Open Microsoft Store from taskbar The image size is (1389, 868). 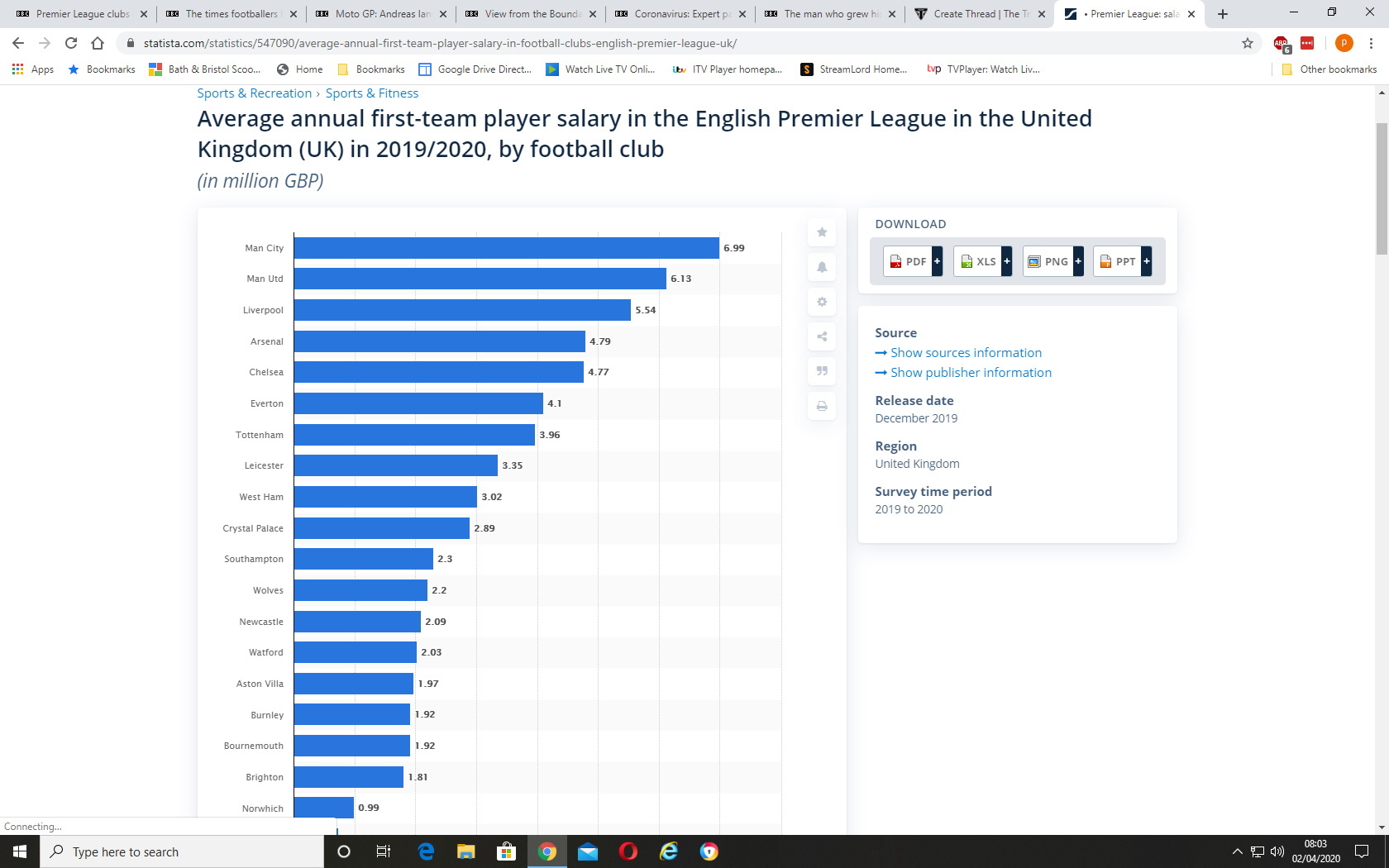506,851
